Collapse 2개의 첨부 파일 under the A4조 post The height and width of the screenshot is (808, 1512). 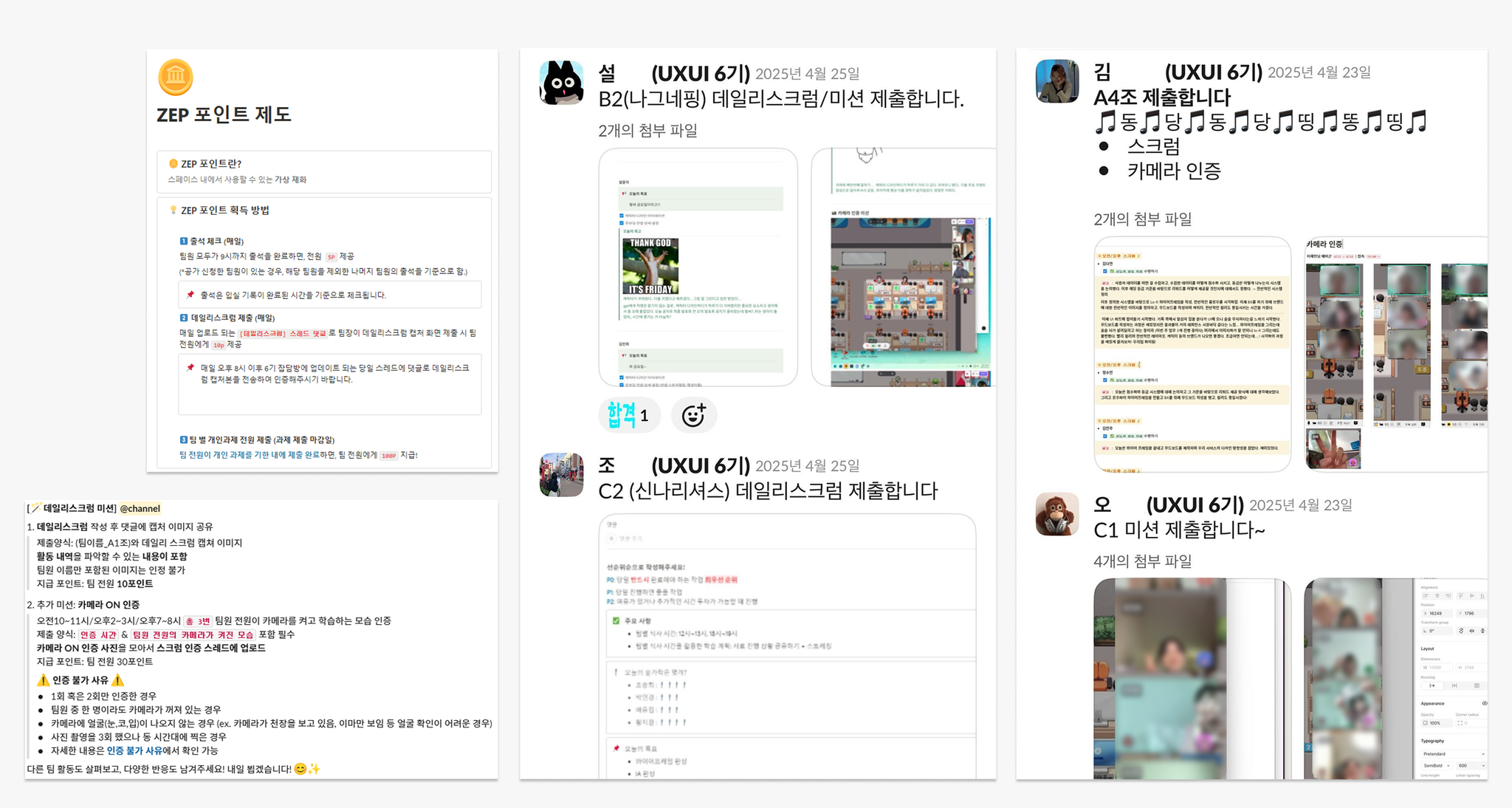click(x=1143, y=219)
